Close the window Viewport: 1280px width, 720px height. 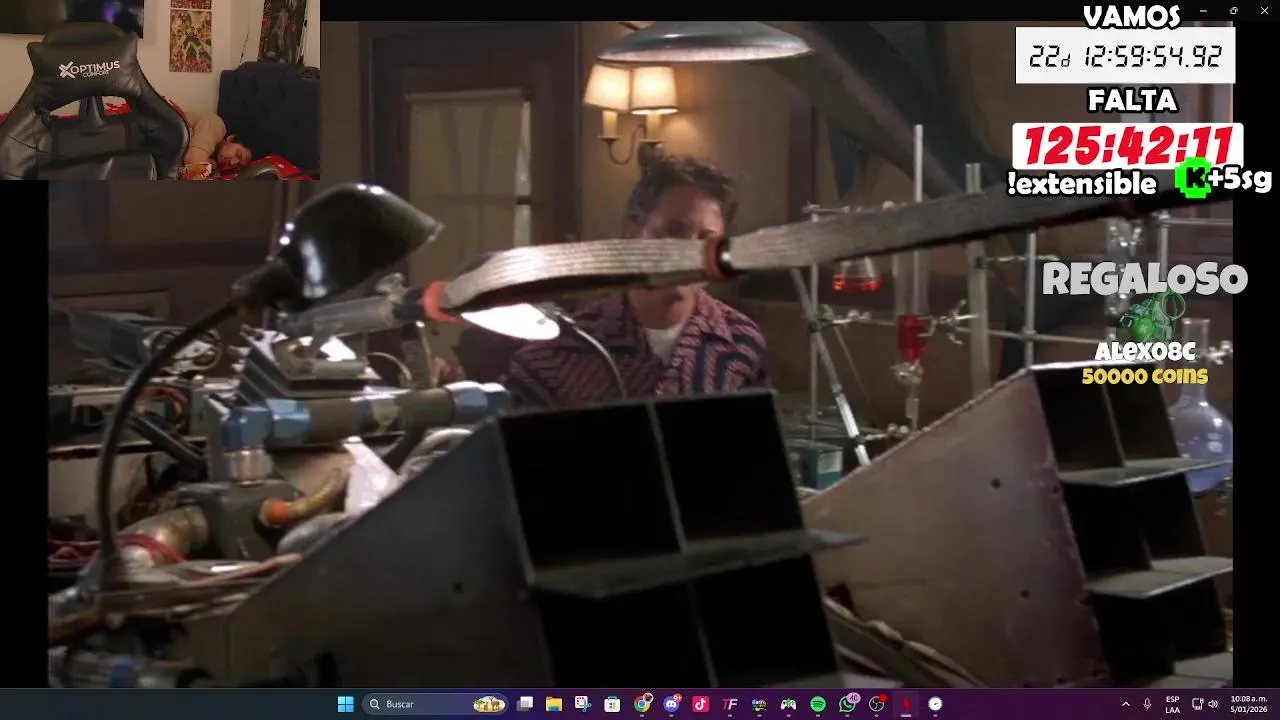click(1264, 10)
